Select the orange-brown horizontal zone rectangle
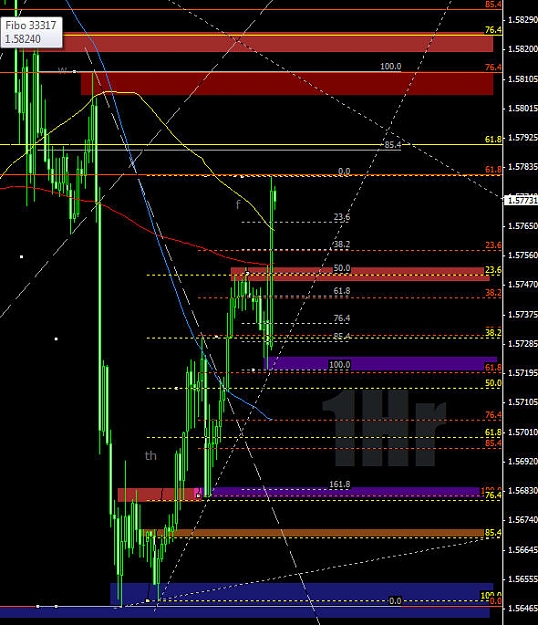Screen dimensions: 538x625 [x=313, y=533]
